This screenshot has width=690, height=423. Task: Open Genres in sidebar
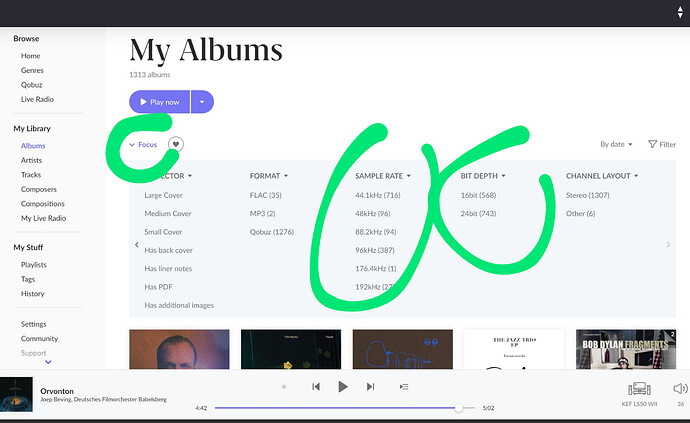(32, 70)
